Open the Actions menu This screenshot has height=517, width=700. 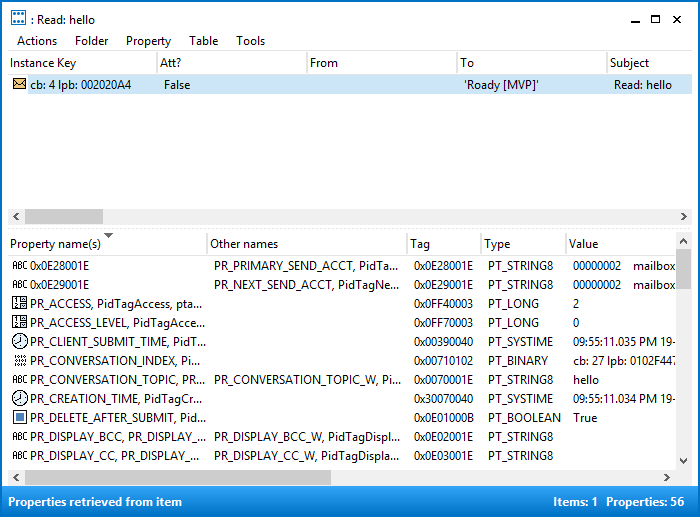click(37, 41)
